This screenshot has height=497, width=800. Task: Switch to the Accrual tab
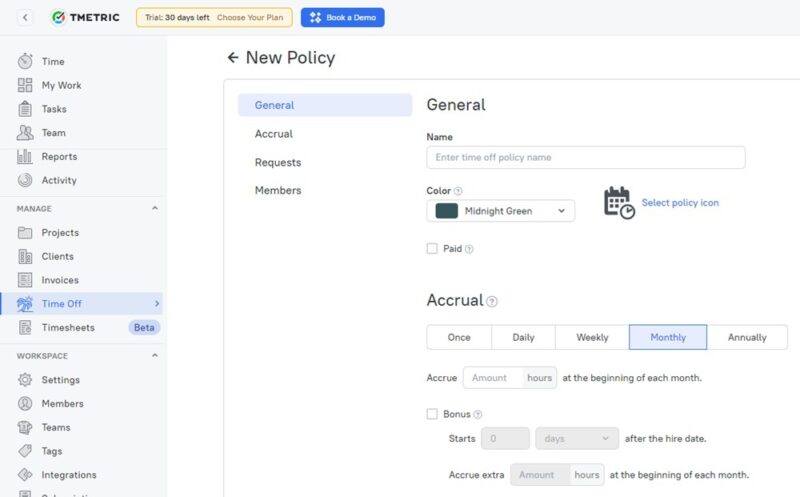coord(274,134)
